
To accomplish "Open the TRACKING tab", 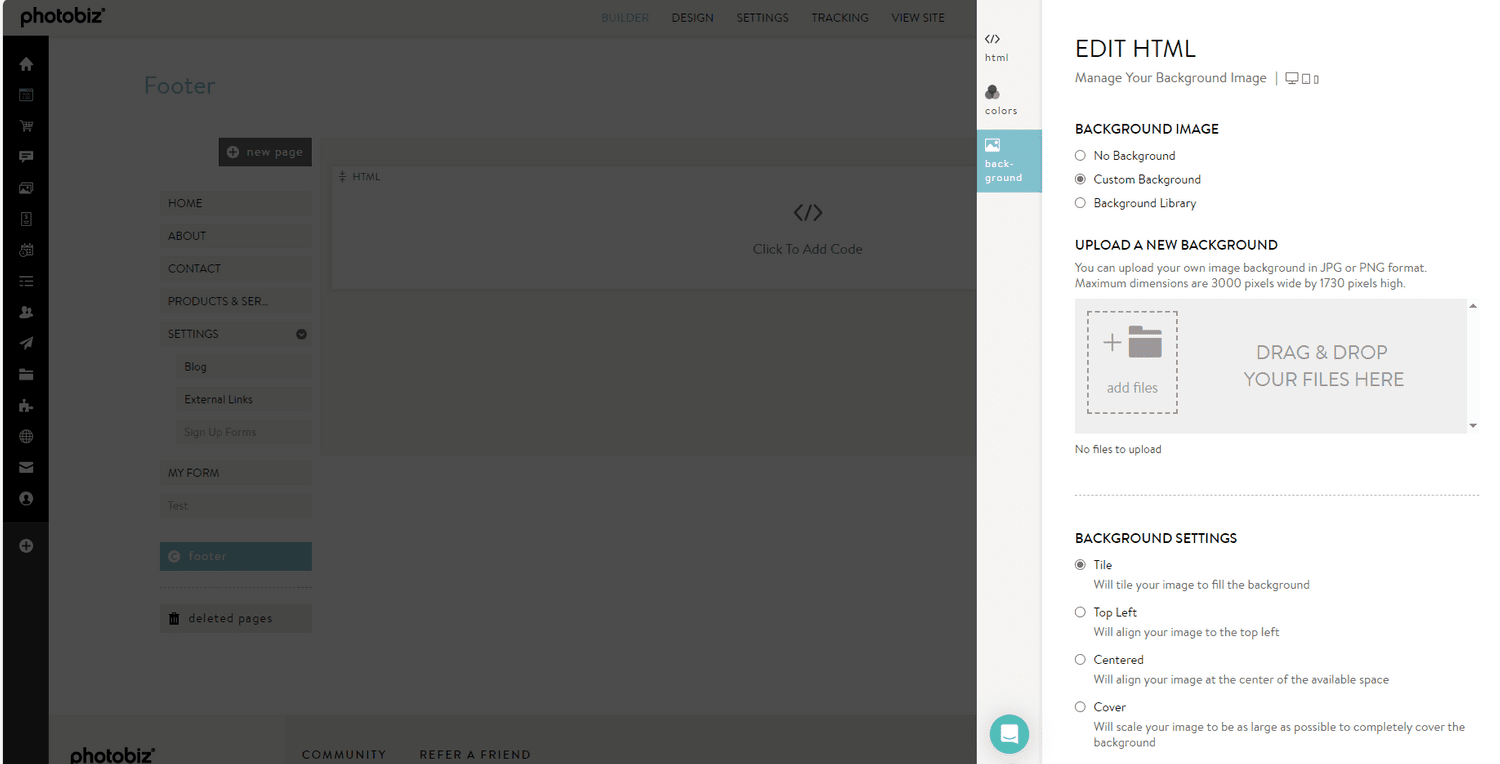I will pos(839,17).
